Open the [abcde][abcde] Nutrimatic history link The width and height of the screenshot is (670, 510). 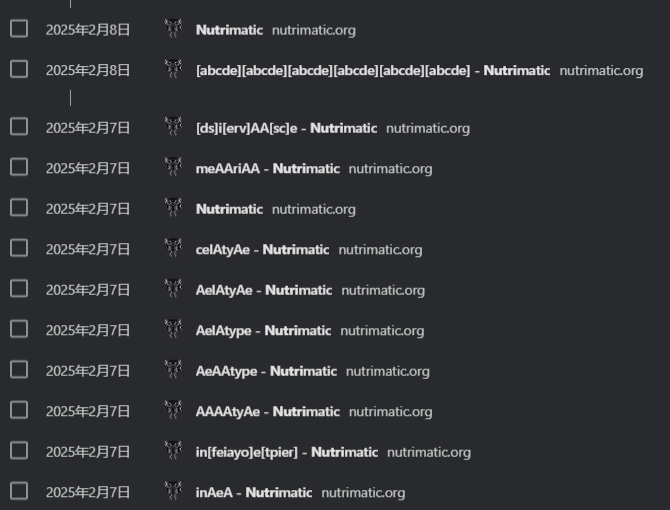click(372, 70)
